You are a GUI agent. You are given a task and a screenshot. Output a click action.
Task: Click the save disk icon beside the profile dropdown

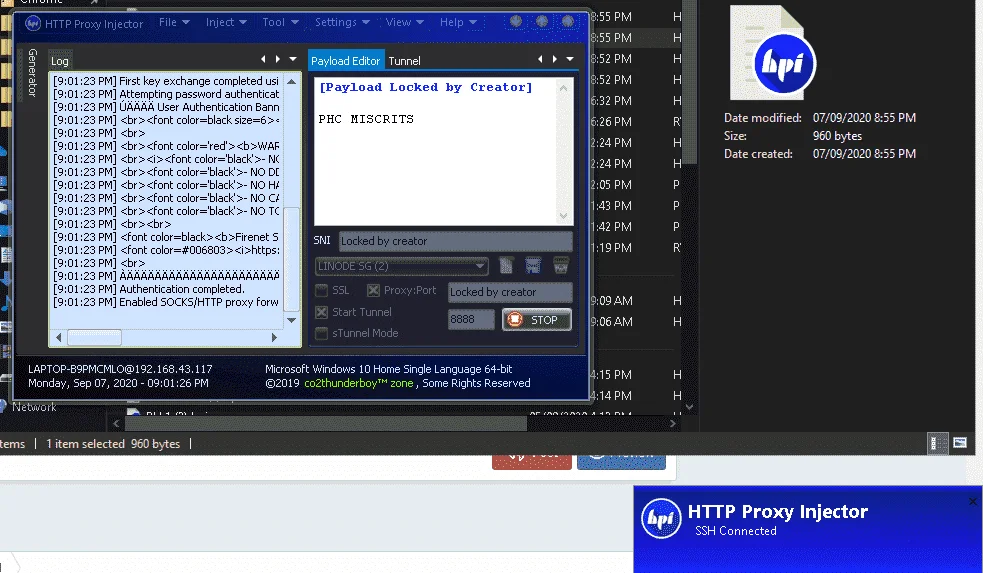(533, 265)
